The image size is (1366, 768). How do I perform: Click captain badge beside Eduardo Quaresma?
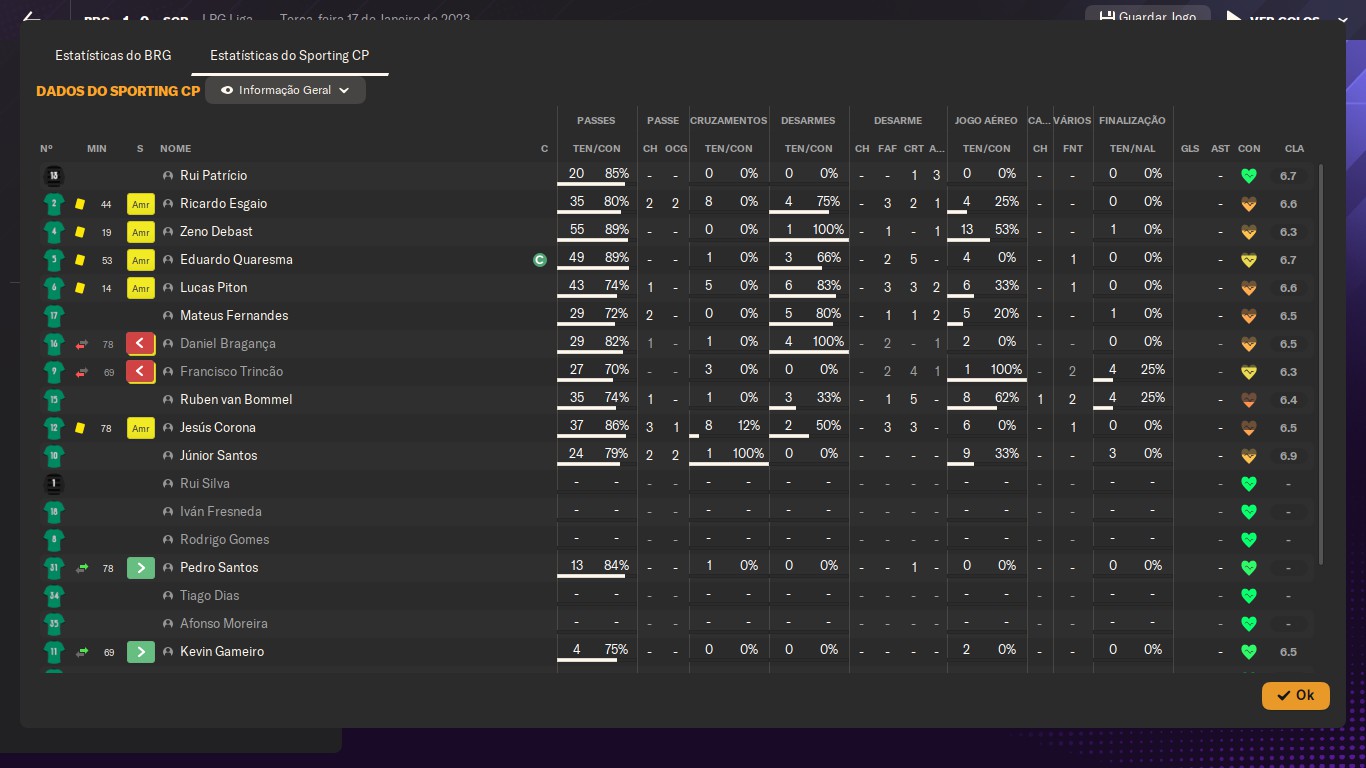click(x=540, y=260)
